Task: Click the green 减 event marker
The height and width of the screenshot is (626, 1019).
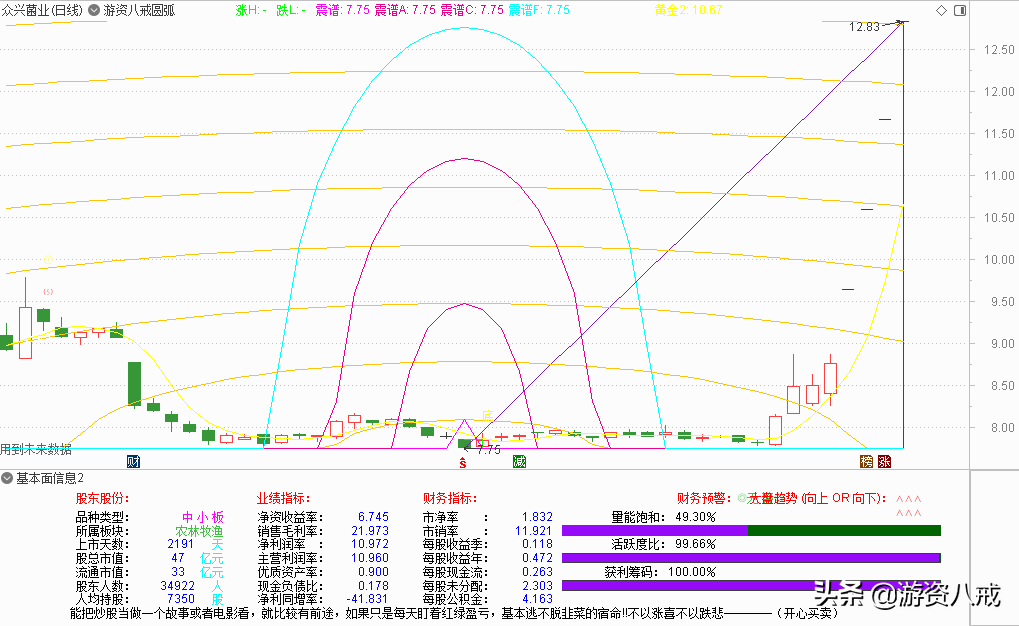Action: click(x=519, y=462)
